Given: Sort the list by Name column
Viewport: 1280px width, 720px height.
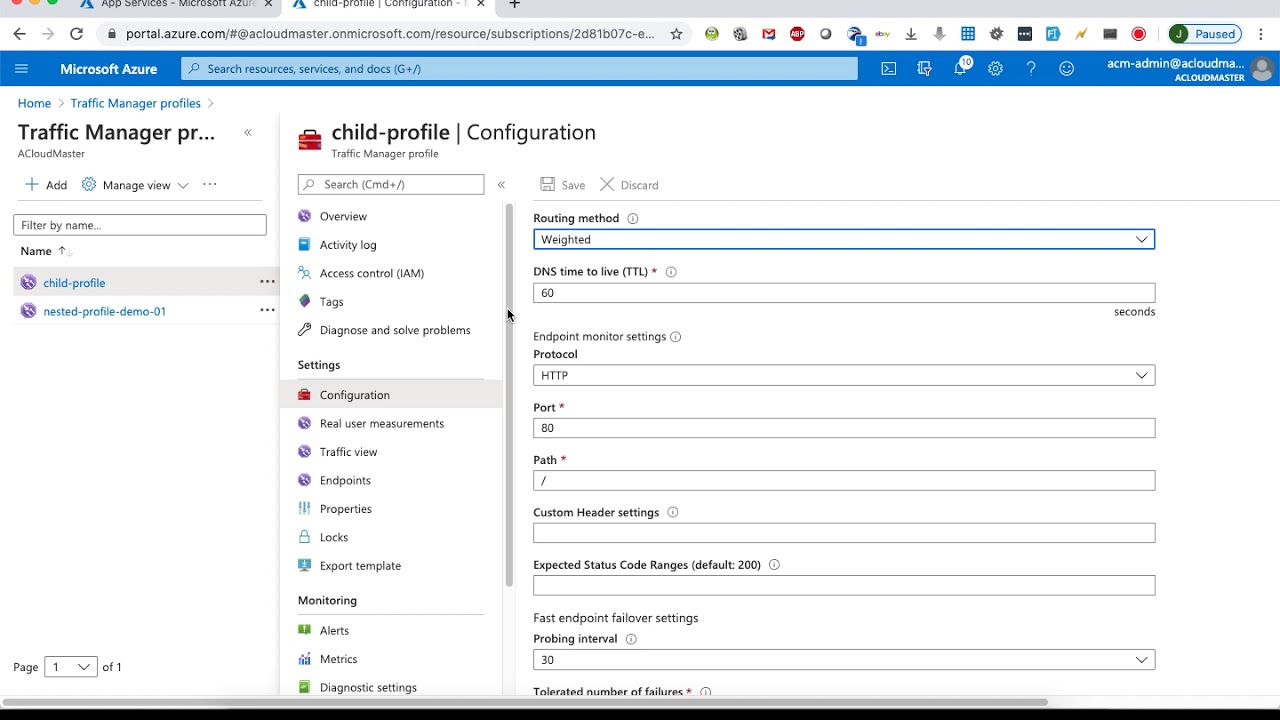Looking at the screenshot, I should (x=45, y=251).
